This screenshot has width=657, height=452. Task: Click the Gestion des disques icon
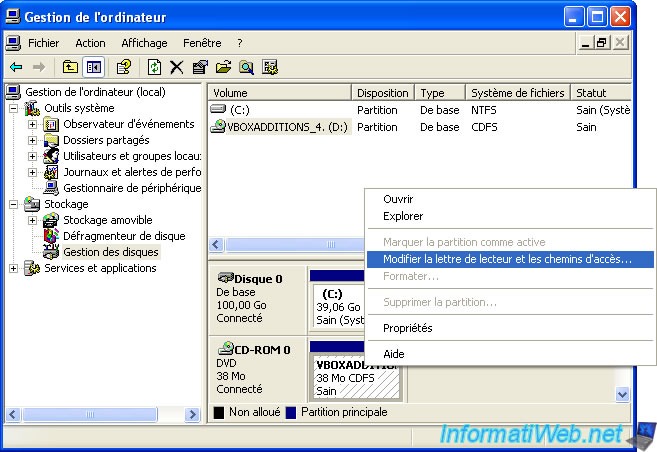coord(51,252)
